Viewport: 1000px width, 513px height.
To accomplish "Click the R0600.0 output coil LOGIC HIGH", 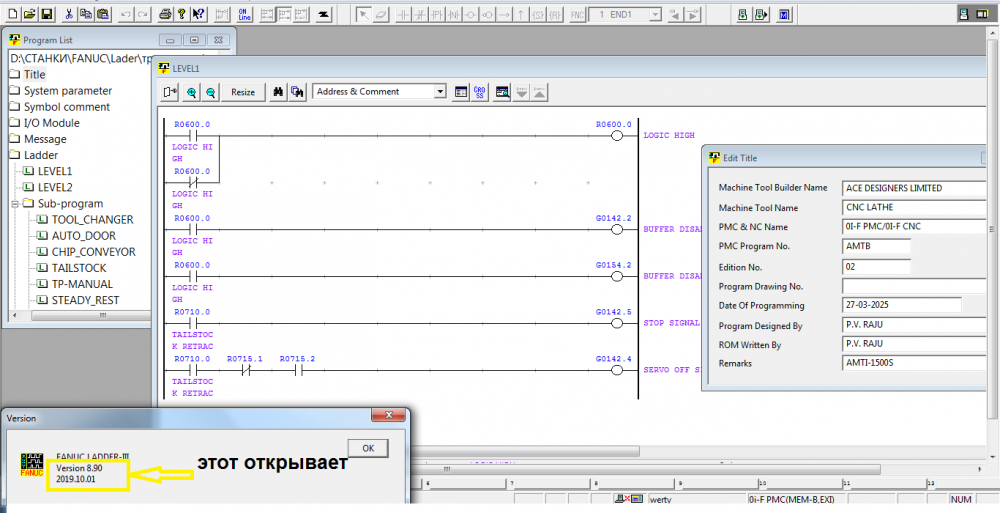I will [x=616, y=136].
